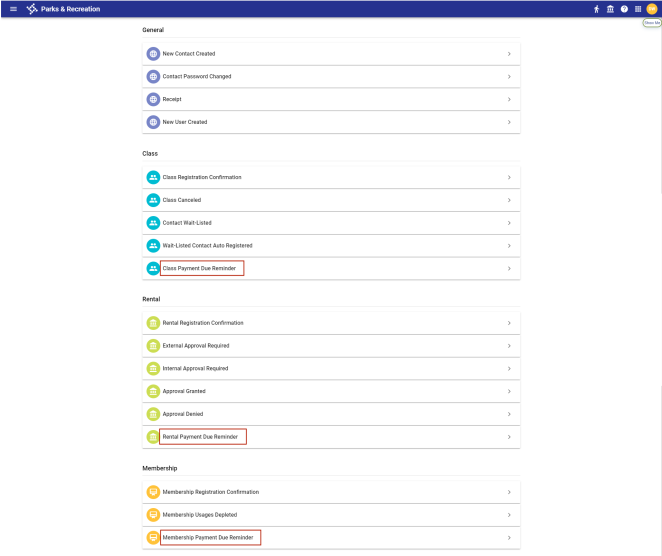Image resolution: width=662 pixels, height=556 pixels.
Task: Open the apps grid launcher
Action: click(638, 9)
